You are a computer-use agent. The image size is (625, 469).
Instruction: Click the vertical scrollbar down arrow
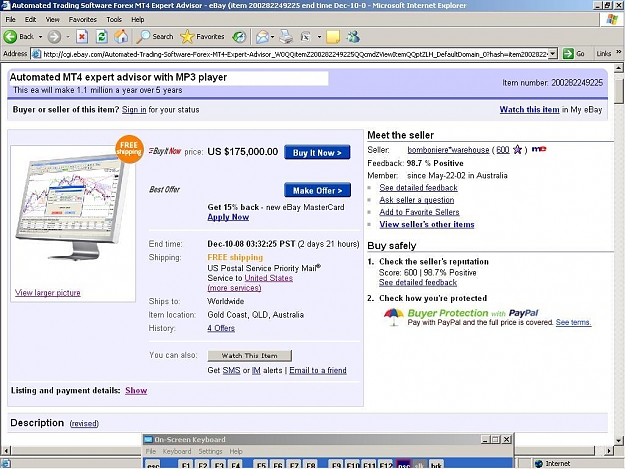619,441
